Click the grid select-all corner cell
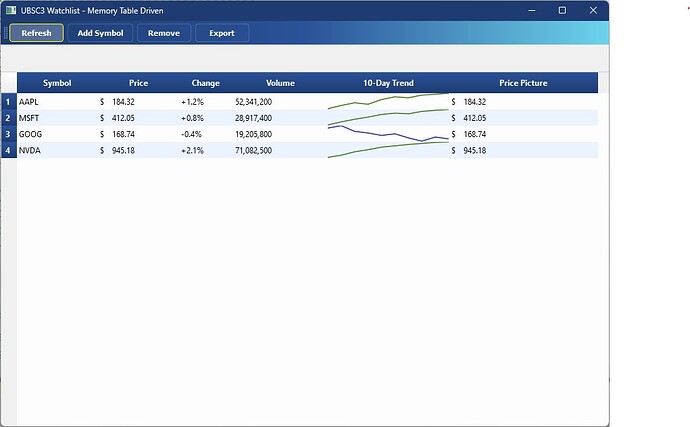Screen dimensions: 690x427 (9, 83)
